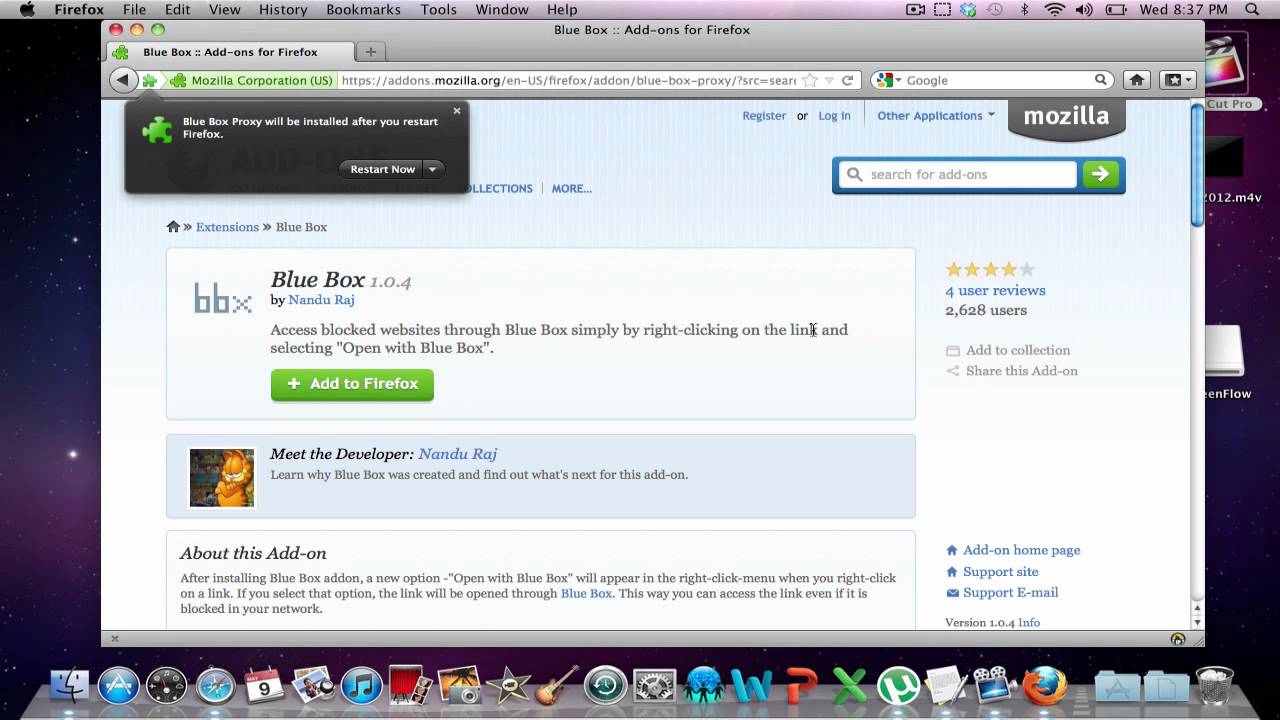Click the green arrow add-on search button
Viewport: 1280px width, 720px height.
[1100, 174]
